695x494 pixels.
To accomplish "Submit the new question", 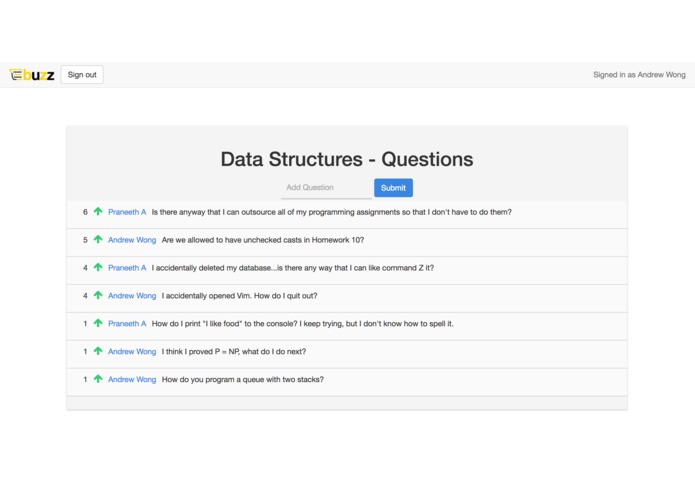I will pyautogui.click(x=393, y=188).
